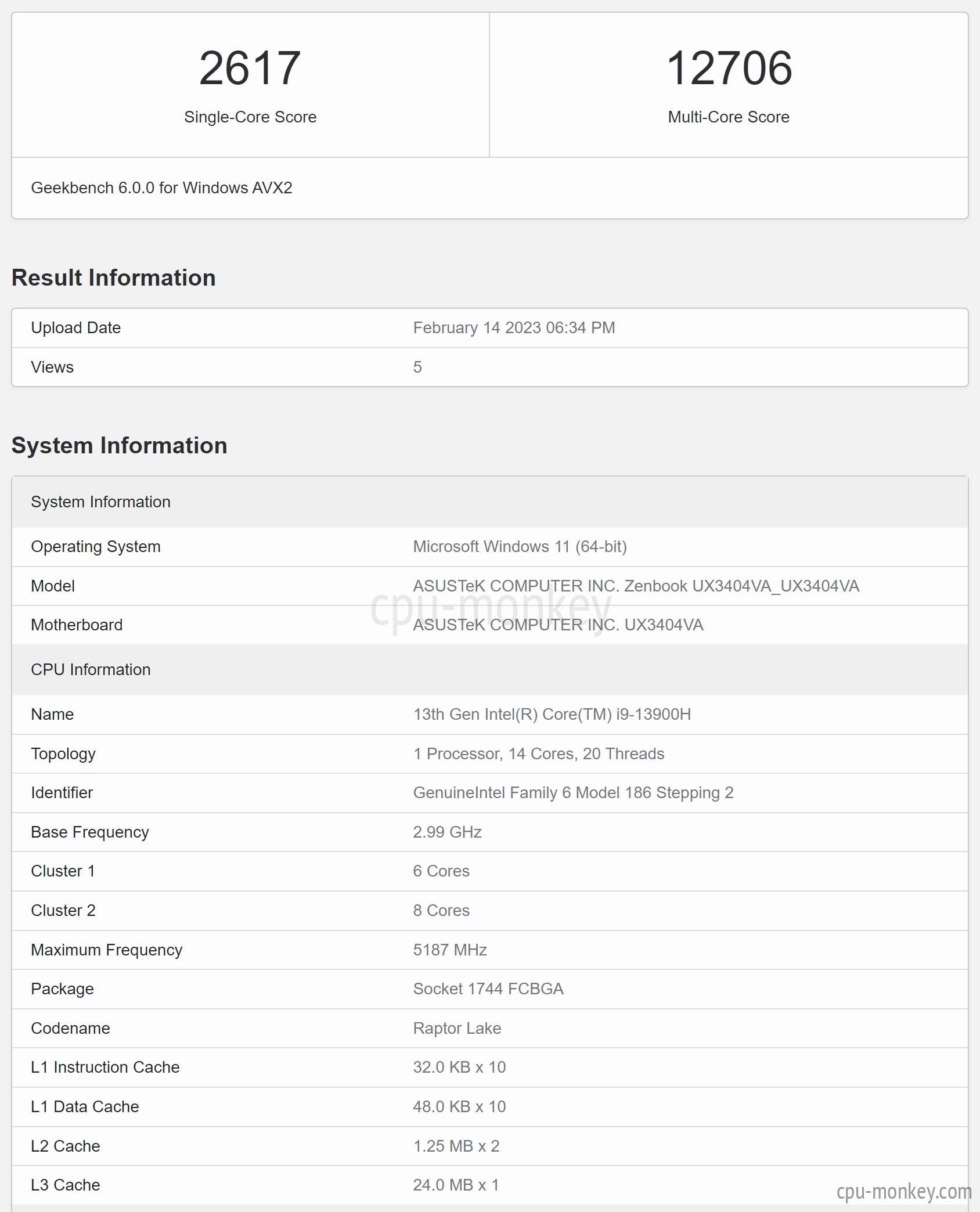Select GenuineIntel Family 6 Model 186 Stepping 2
The image size is (980, 1212).
(x=573, y=792)
